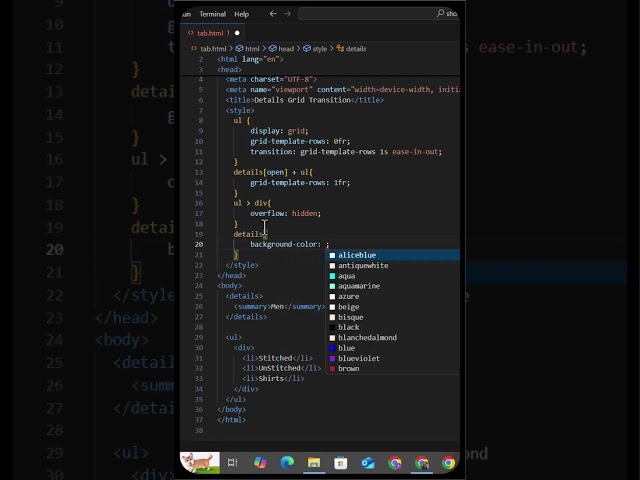Click the search magnifier icon
Viewport: 640px width, 480px height.
pyautogui.click(x=440, y=13)
